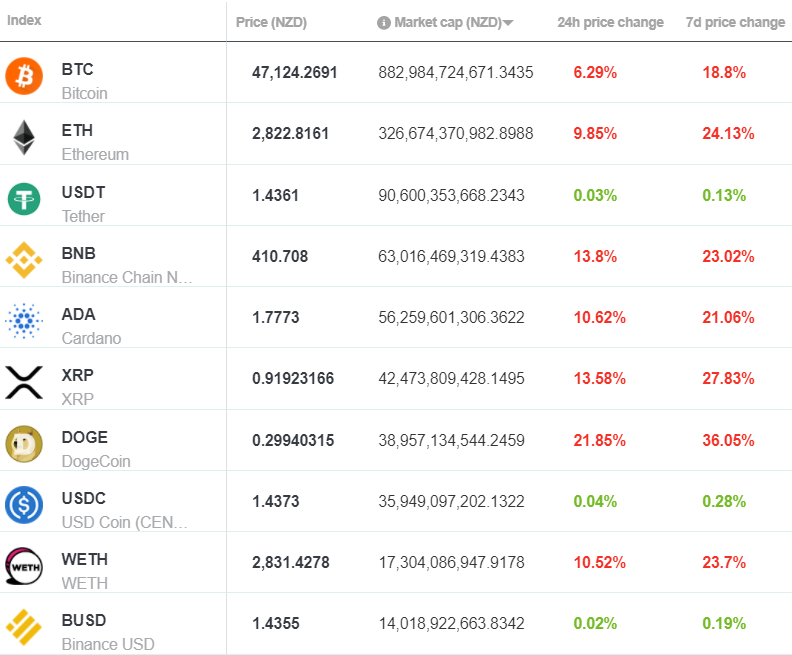Click the price 2,822.8161
Screen dimensions: 792x655
click(x=290, y=133)
